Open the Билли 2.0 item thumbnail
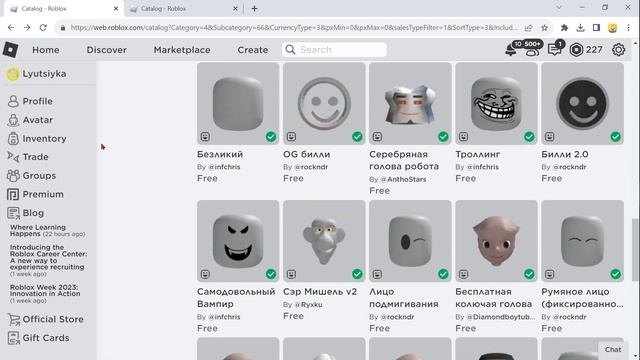This screenshot has height=360, width=640. 582,104
